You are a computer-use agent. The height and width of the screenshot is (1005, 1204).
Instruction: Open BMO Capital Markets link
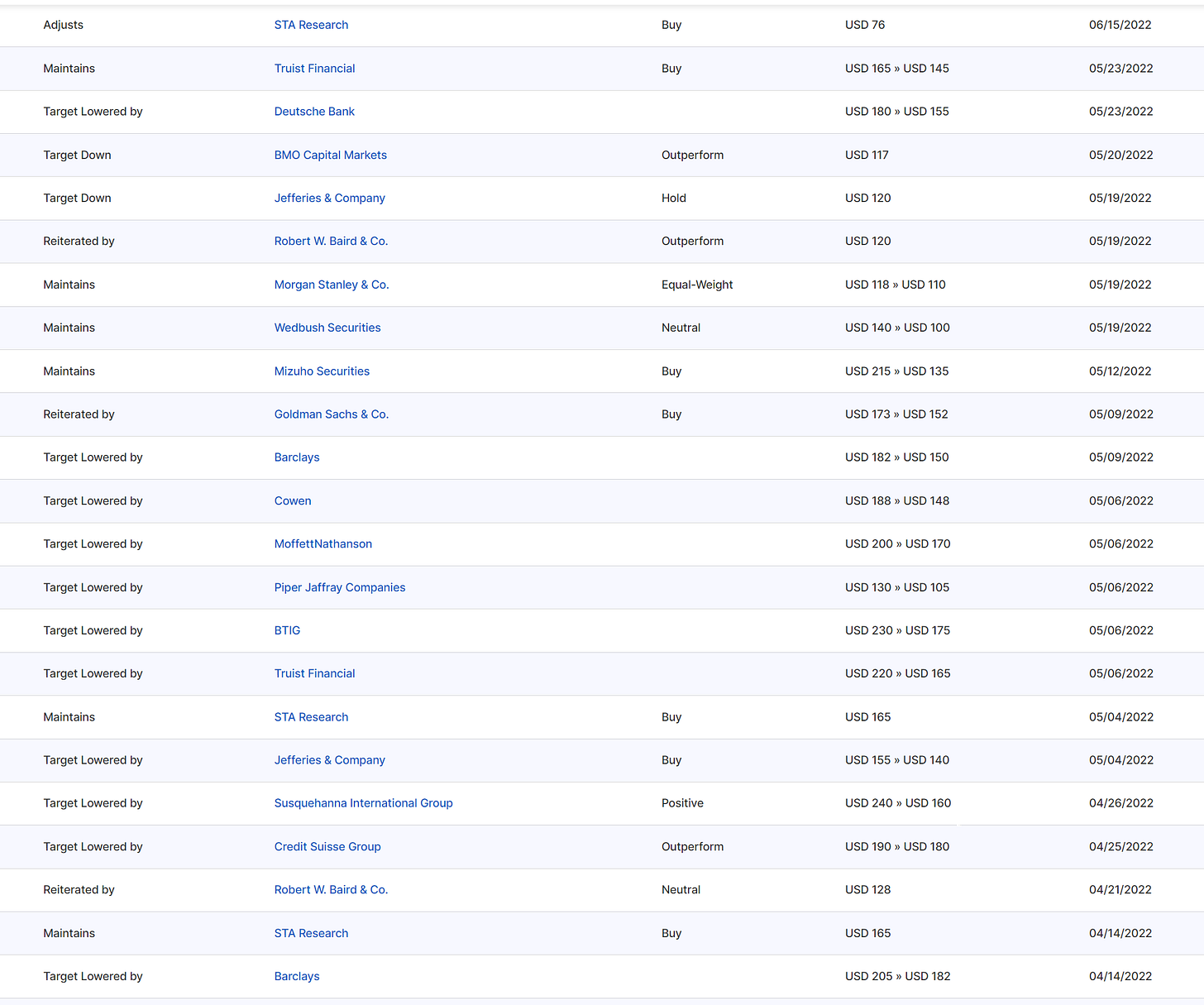coord(331,155)
